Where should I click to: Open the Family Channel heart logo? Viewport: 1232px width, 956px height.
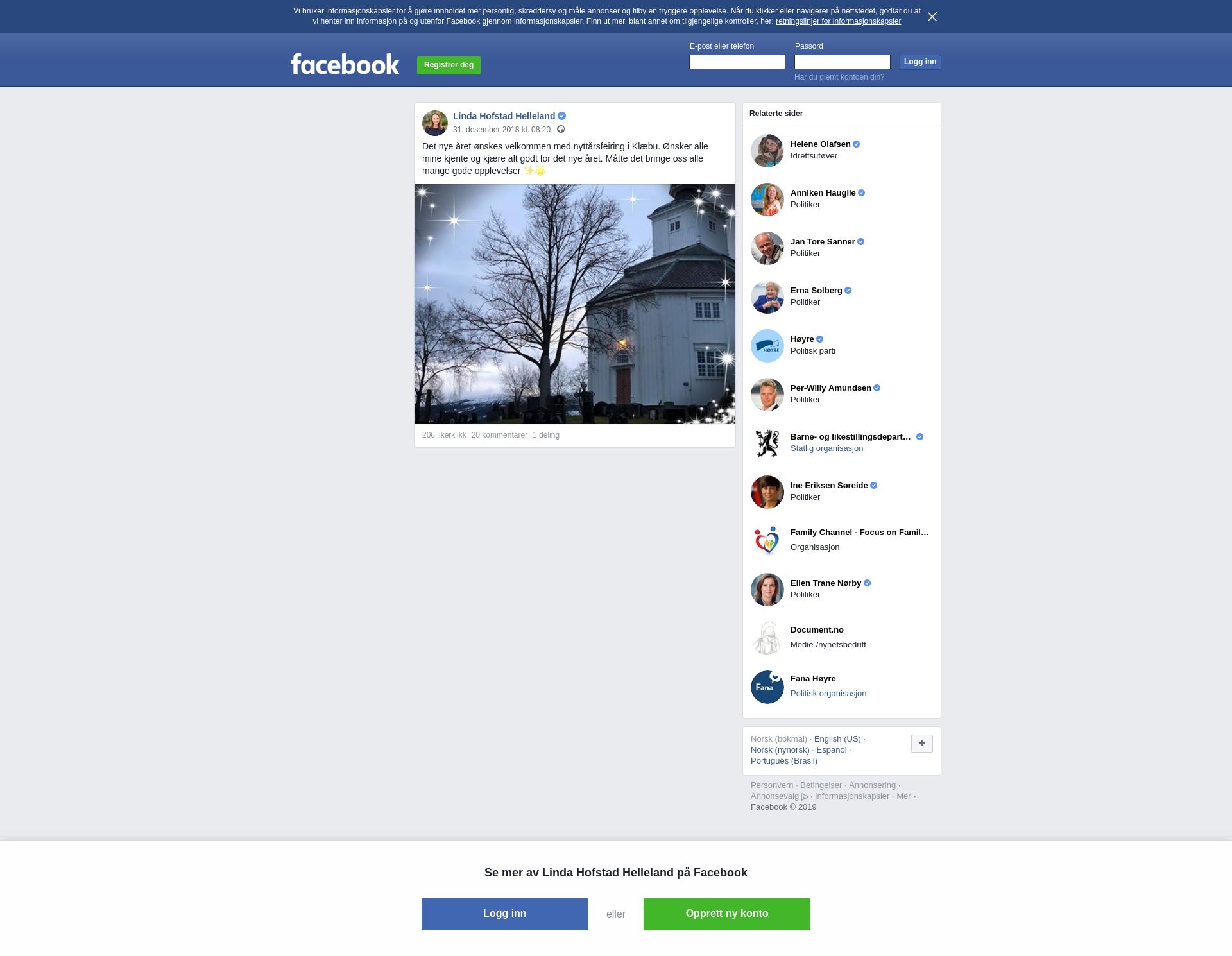tap(767, 541)
